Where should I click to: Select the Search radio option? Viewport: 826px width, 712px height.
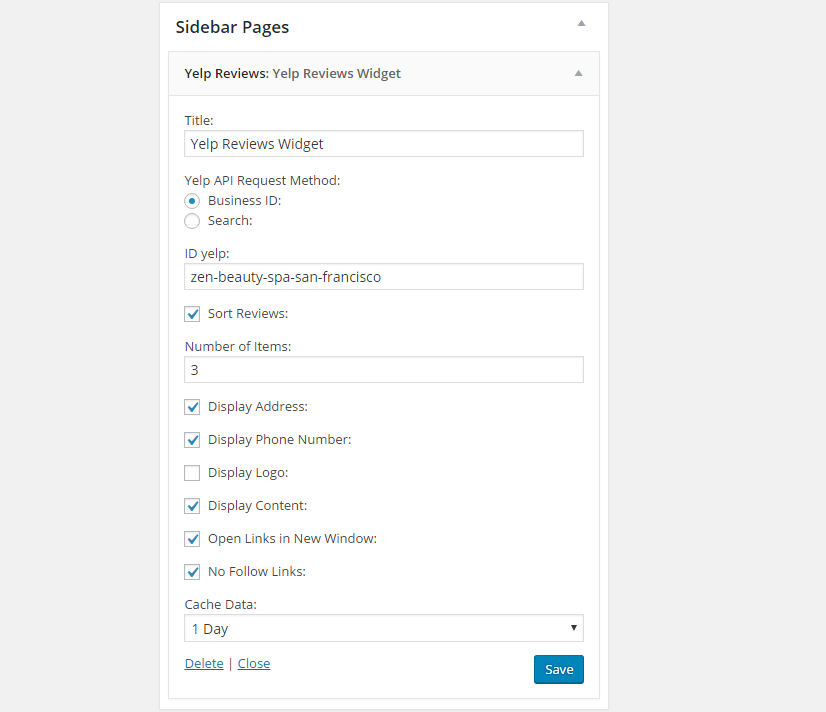pos(192,221)
